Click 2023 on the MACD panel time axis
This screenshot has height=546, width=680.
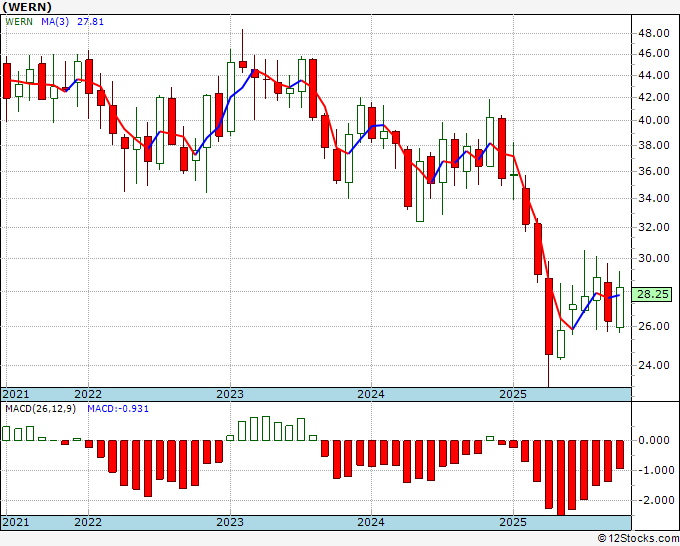230,522
